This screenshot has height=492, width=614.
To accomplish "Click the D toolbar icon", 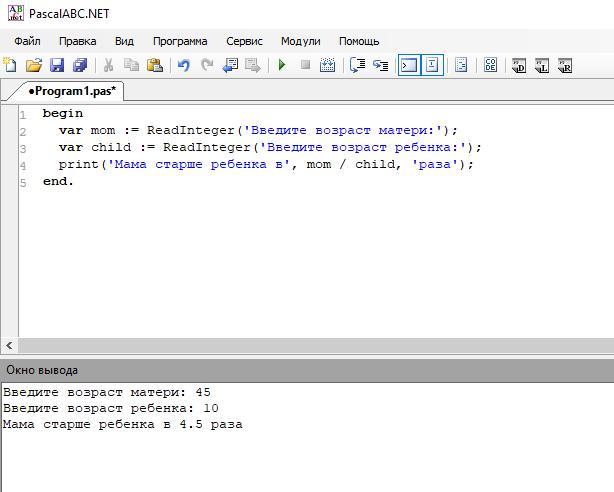I will tap(519, 66).
